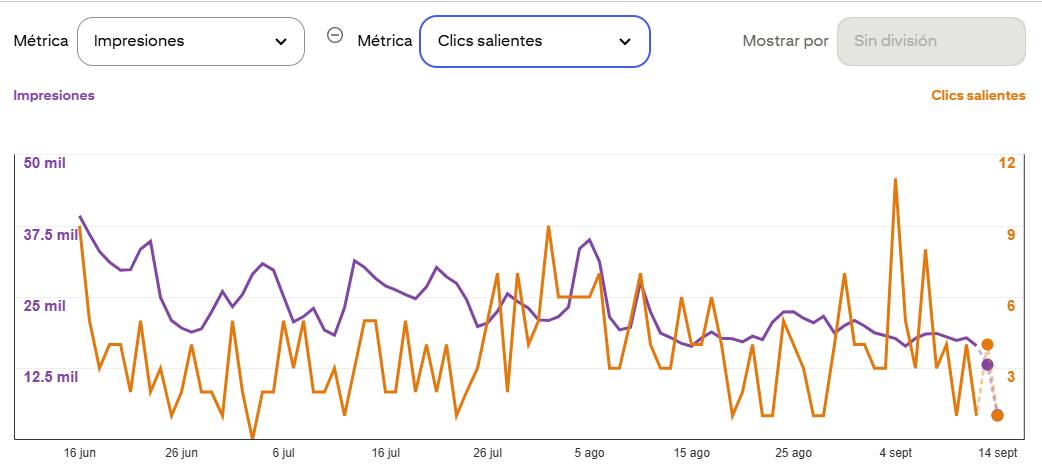
Task: Click the purple Impresiones legend label
Action: coord(54,95)
